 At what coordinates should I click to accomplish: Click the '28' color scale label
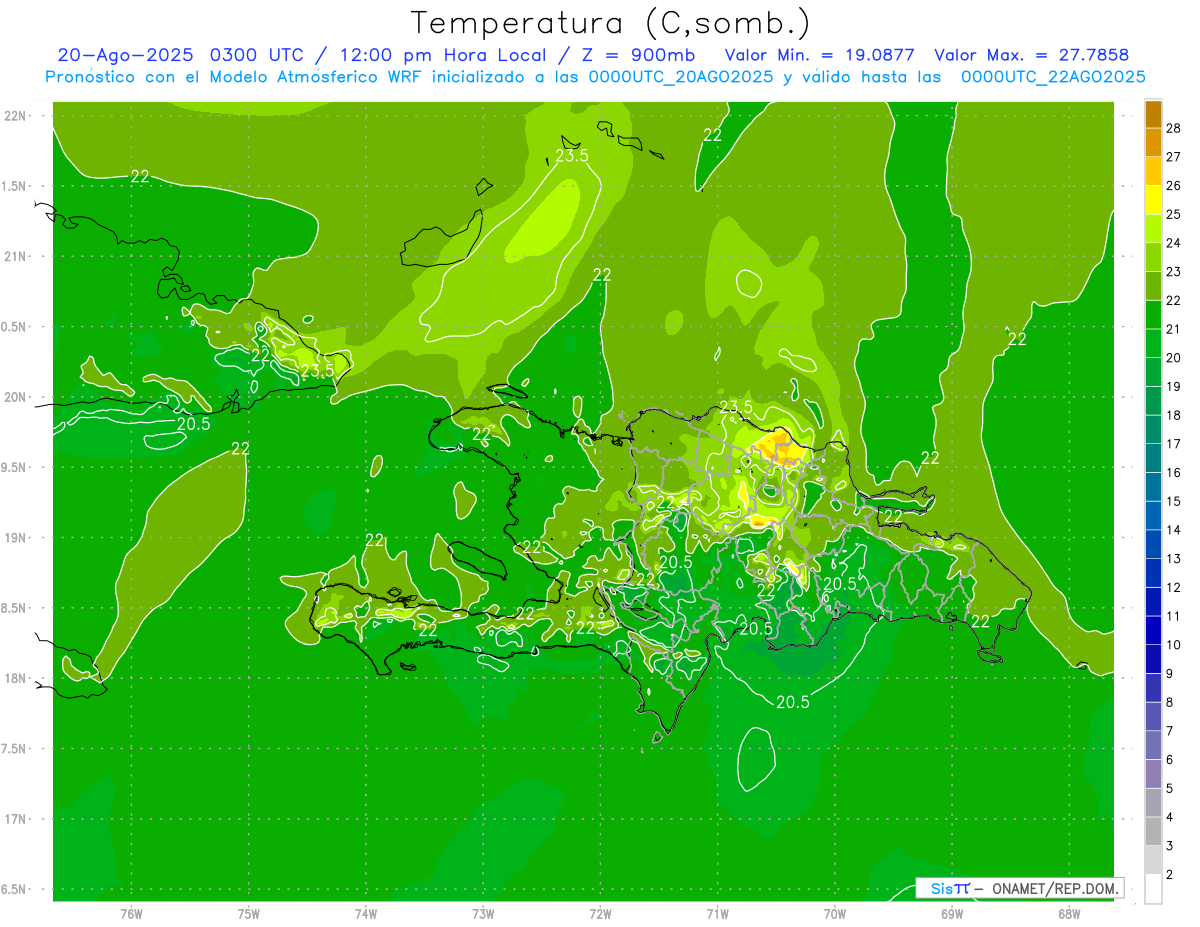pos(1174,128)
